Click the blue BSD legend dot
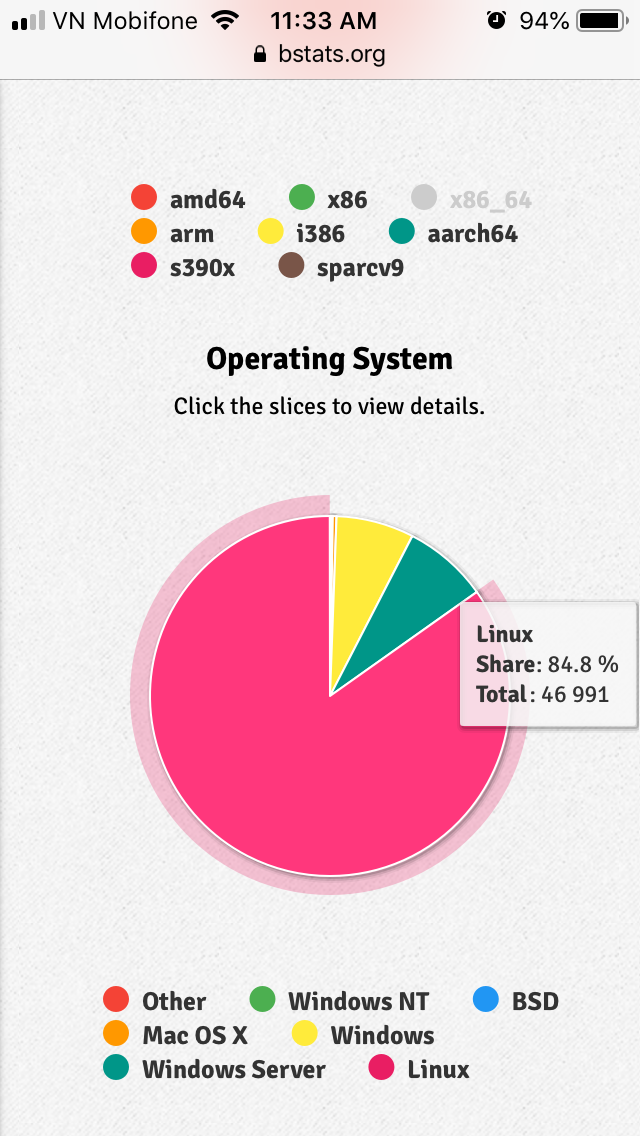Screen dimensions: 640x1136 485,1000
